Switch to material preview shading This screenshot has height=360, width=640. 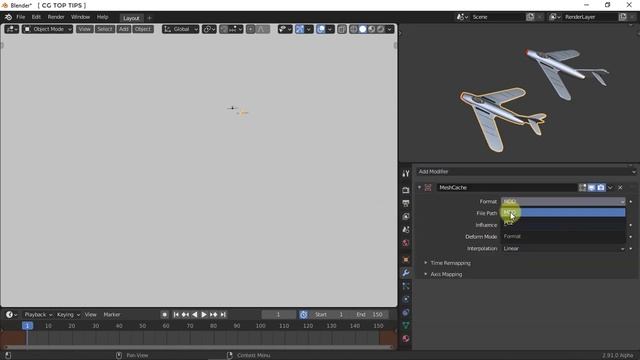click(x=371, y=29)
